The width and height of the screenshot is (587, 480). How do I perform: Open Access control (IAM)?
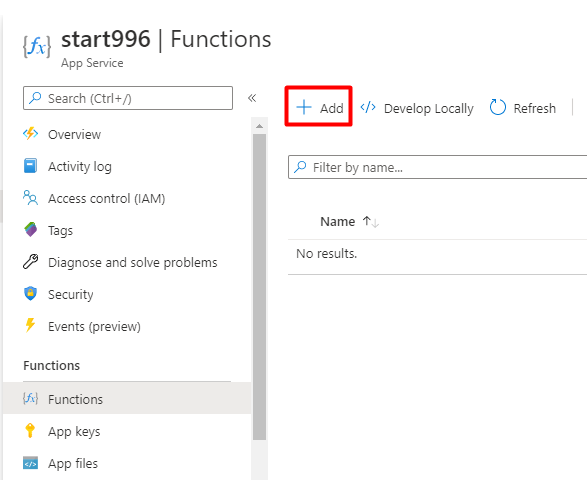(x=127, y=198)
